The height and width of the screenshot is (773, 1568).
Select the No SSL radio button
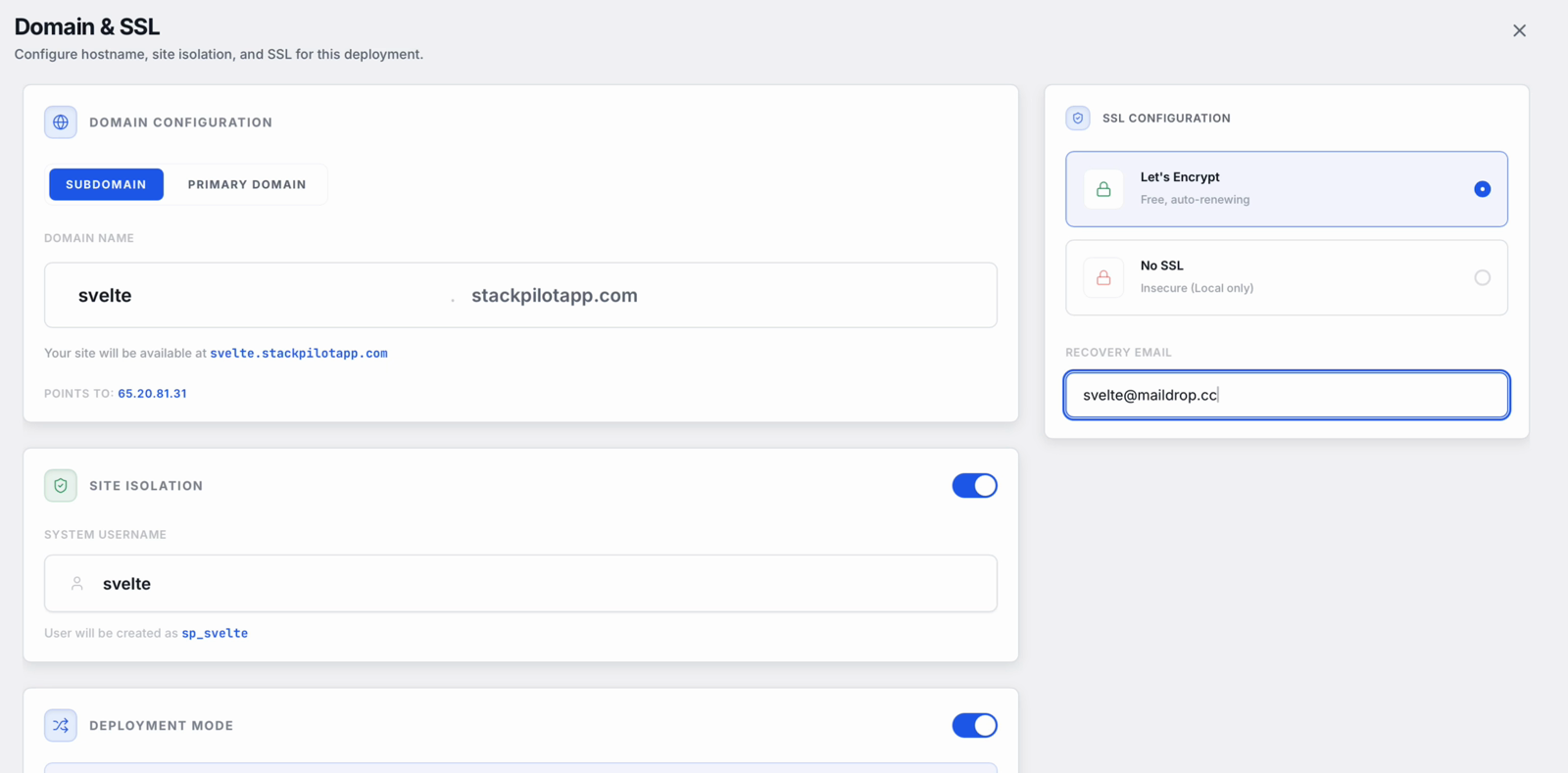1482,278
